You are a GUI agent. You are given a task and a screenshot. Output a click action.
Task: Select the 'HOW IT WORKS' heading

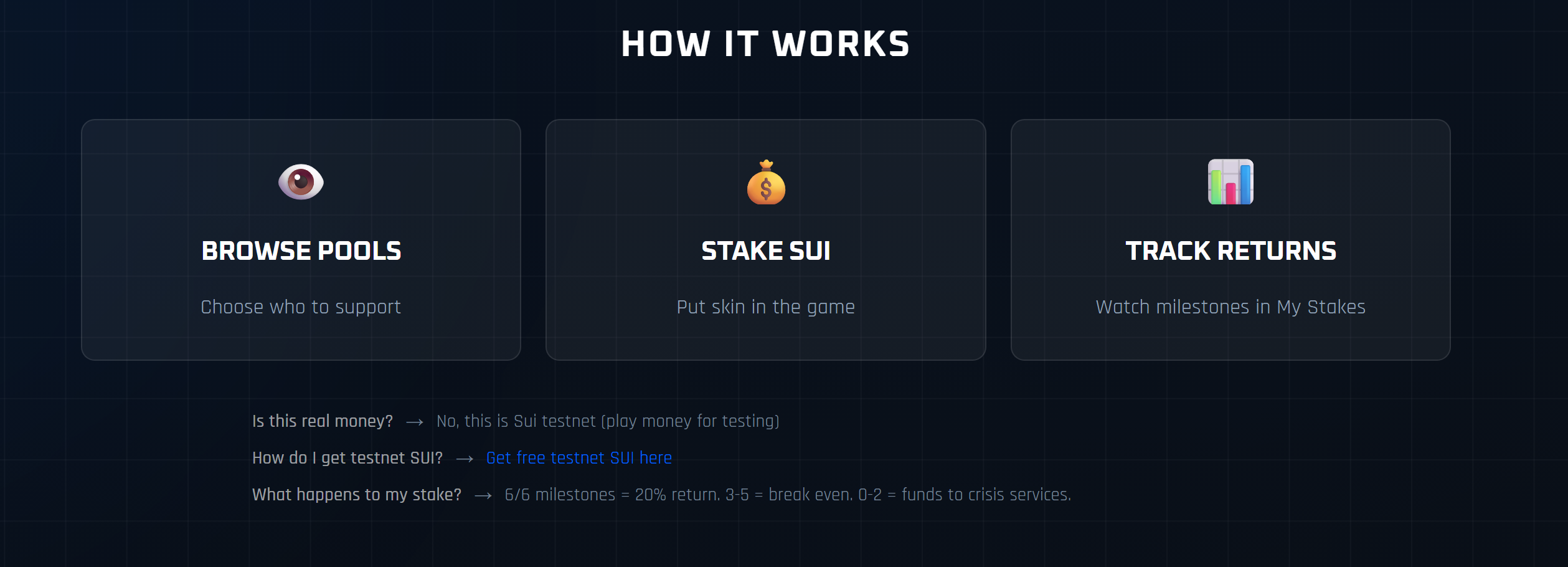click(766, 43)
